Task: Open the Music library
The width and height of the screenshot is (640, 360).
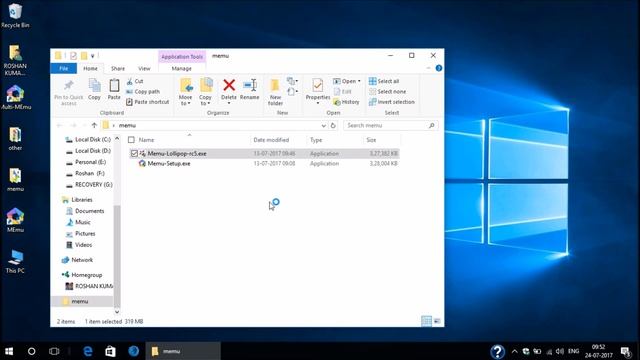Action: (78, 222)
